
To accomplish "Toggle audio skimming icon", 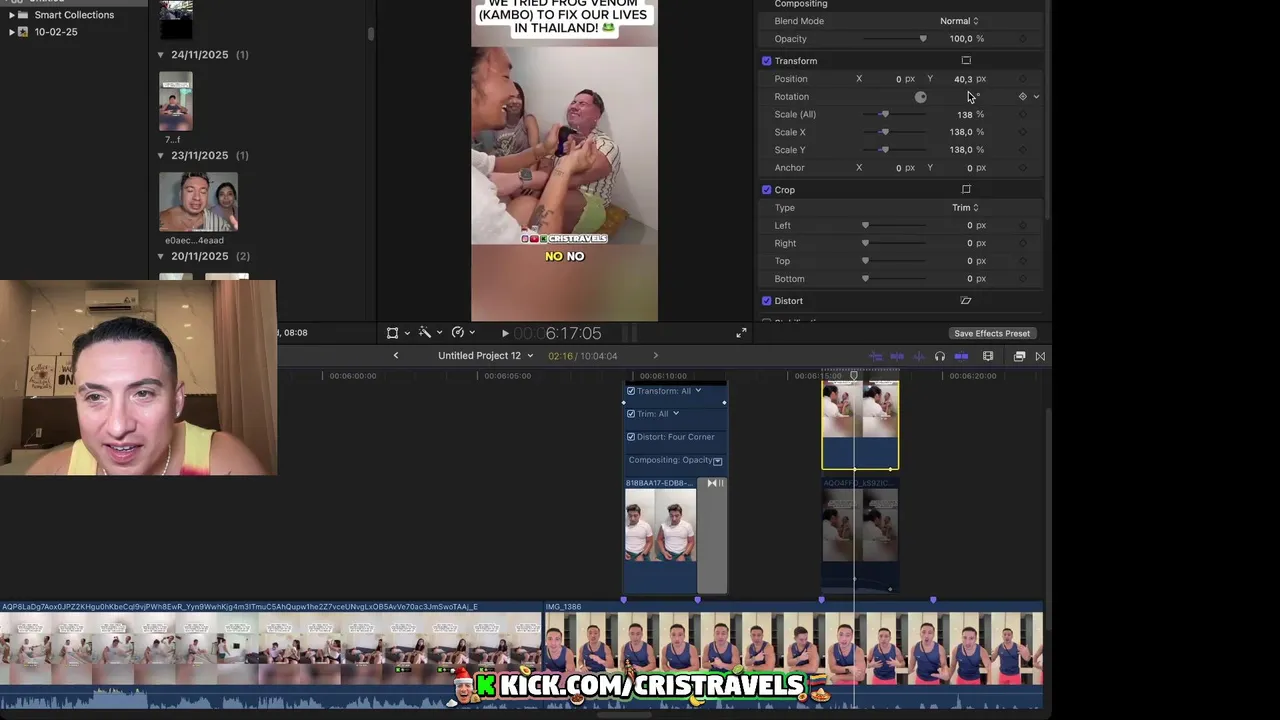I will coord(897,356).
